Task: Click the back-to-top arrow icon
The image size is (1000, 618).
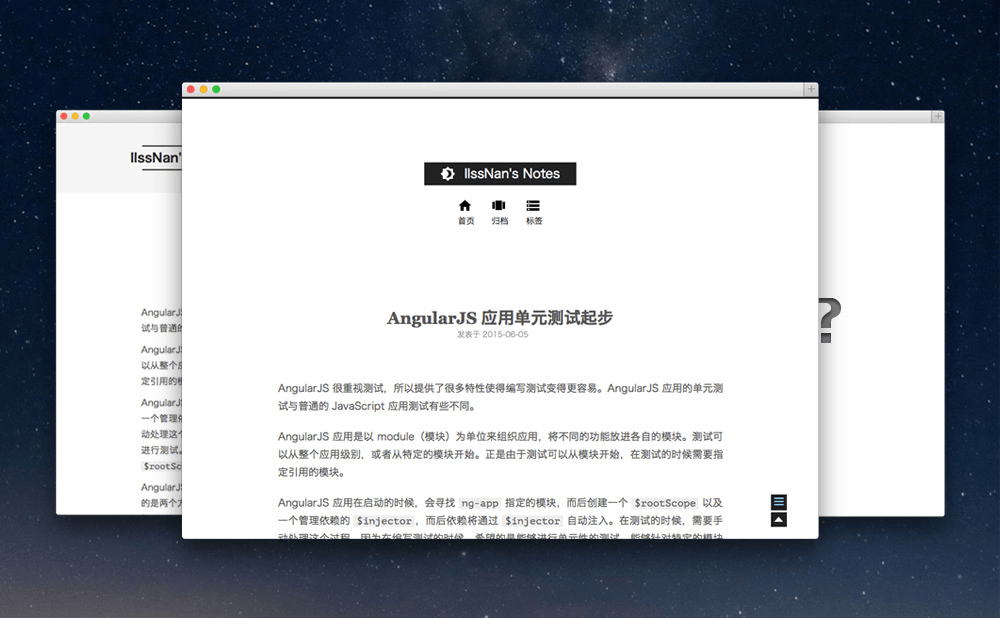Action: pyautogui.click(x=778, y=520)
